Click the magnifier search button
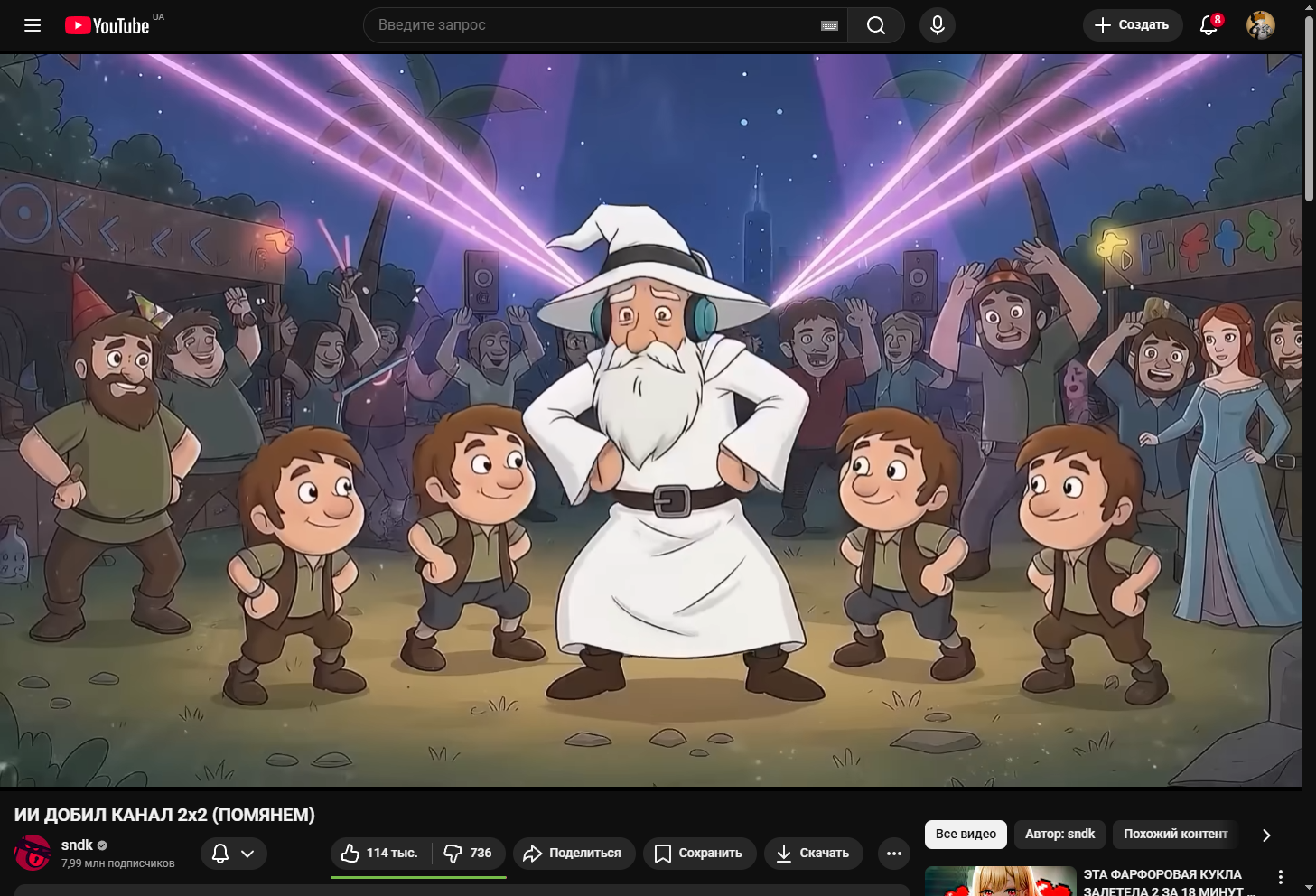The image size is (1316, 896). pos(876,25)
